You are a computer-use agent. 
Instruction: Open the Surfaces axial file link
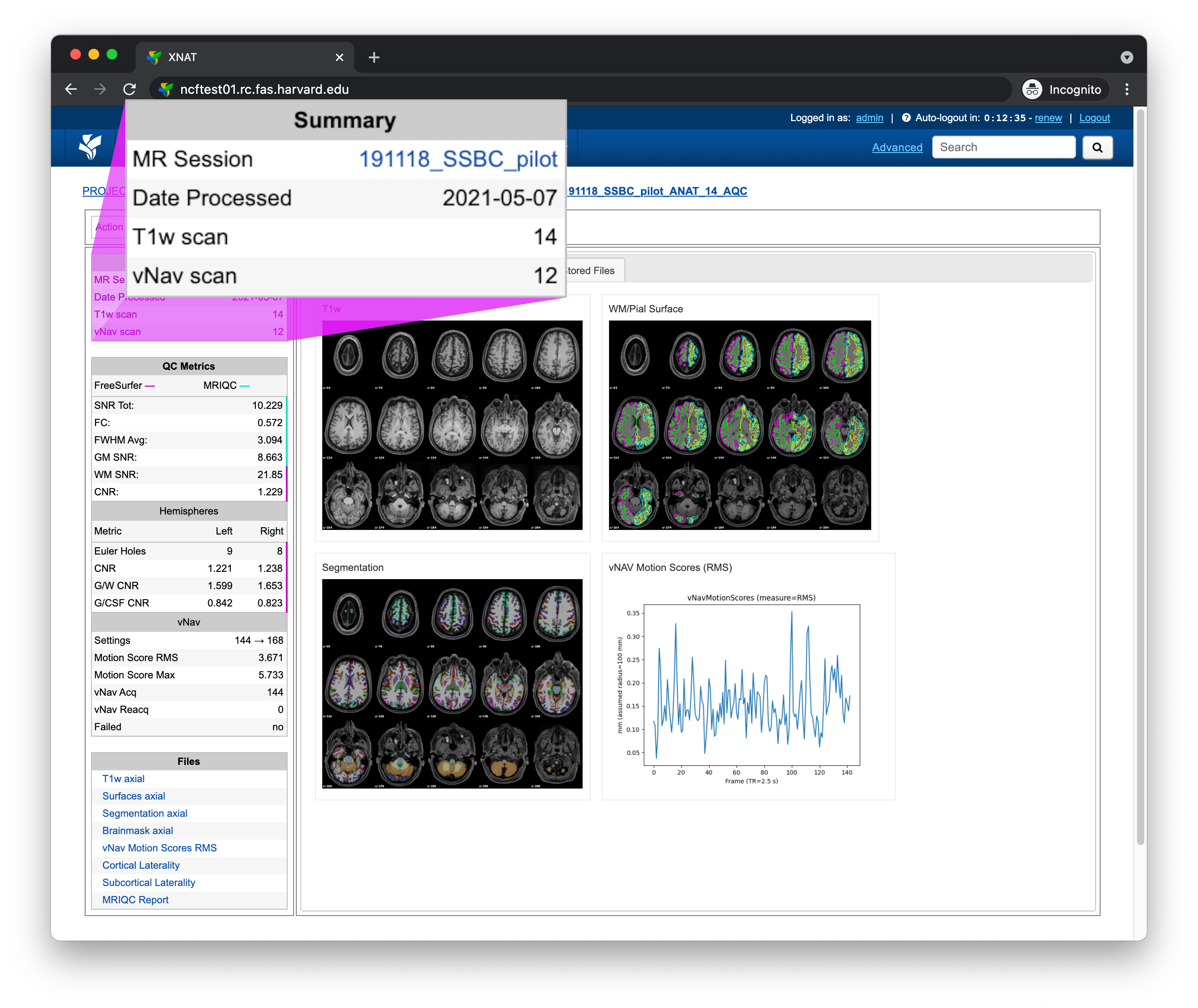(134, 796)
